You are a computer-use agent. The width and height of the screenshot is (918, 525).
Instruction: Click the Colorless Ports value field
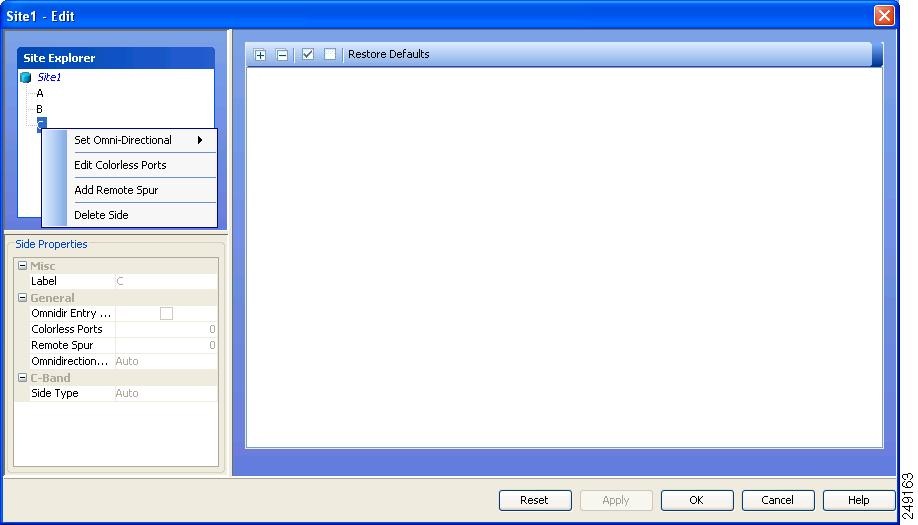click(x=166, y=330)
